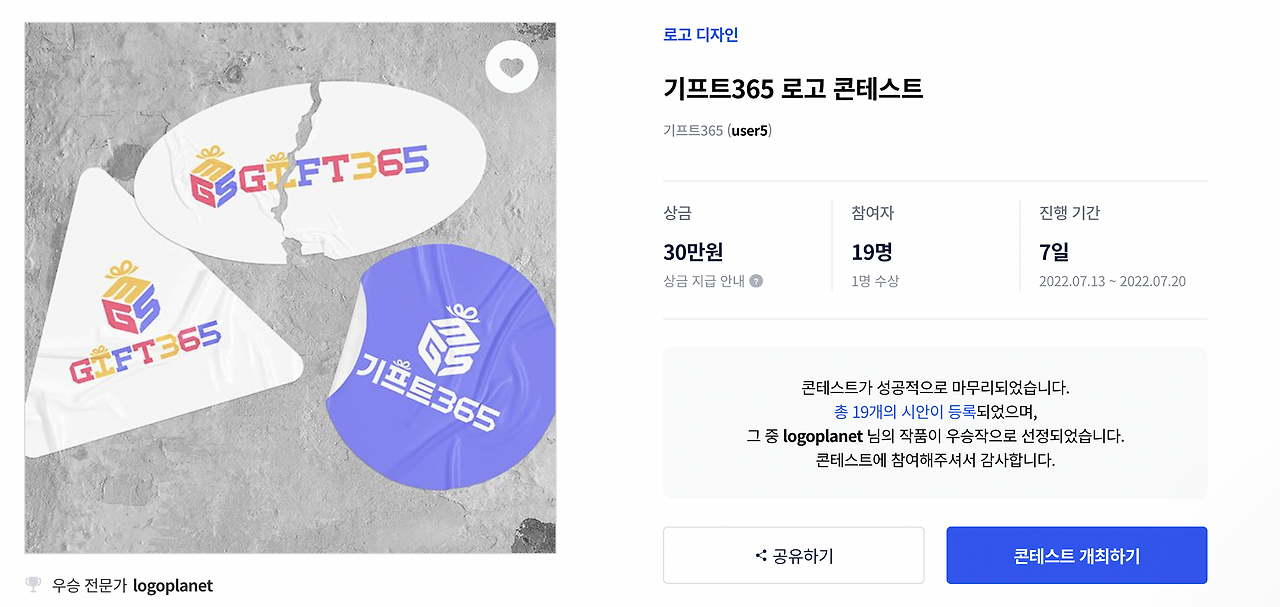1280x607 pixels.
Task: Tap the help icon next to prize payout info
Action: (x=756, y=281)
